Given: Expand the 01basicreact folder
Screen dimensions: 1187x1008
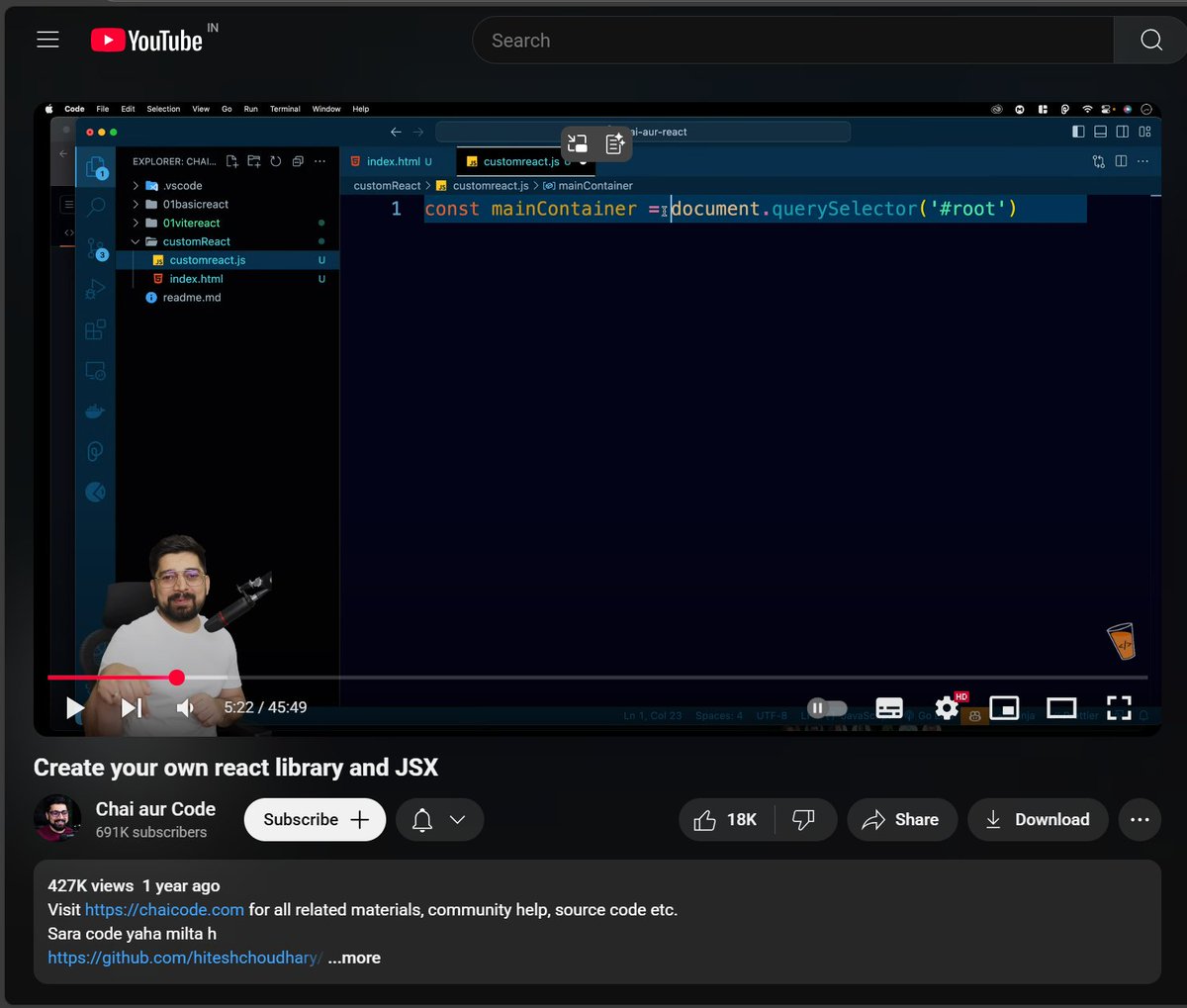Looking at the screenshot, I should pyautogui.click(x=228, y=205).
